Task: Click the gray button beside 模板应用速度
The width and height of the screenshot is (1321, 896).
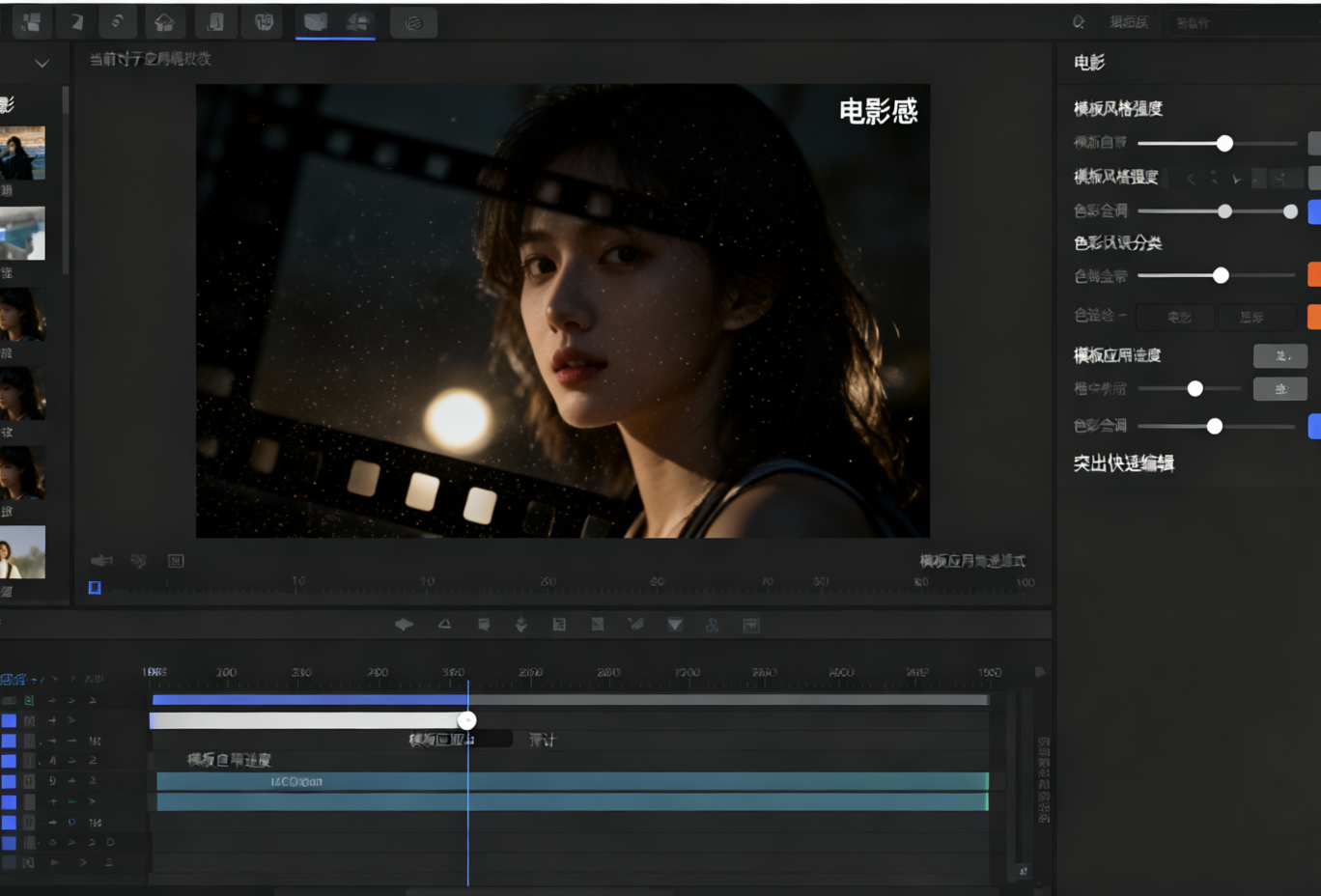Action: coord(1279,355)
